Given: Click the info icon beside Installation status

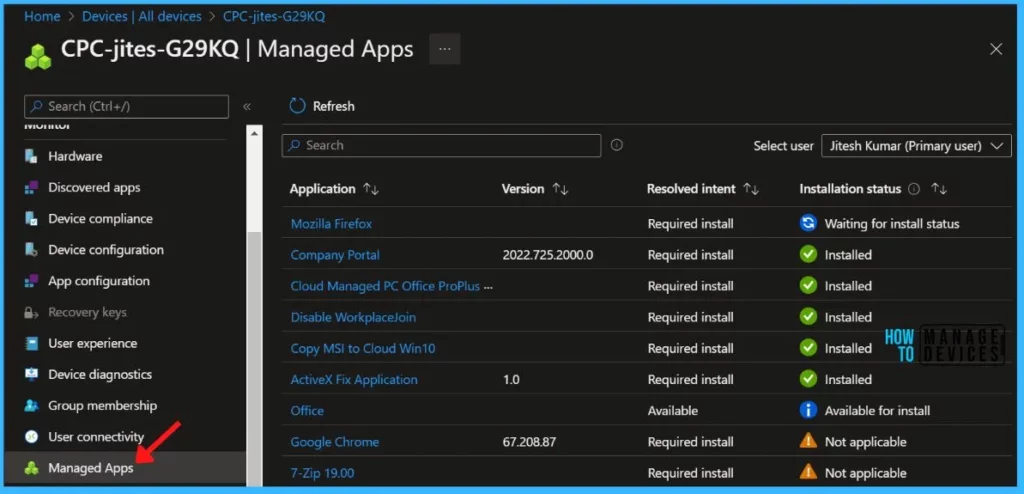Looking at the screenshot, I should point(914,189).
